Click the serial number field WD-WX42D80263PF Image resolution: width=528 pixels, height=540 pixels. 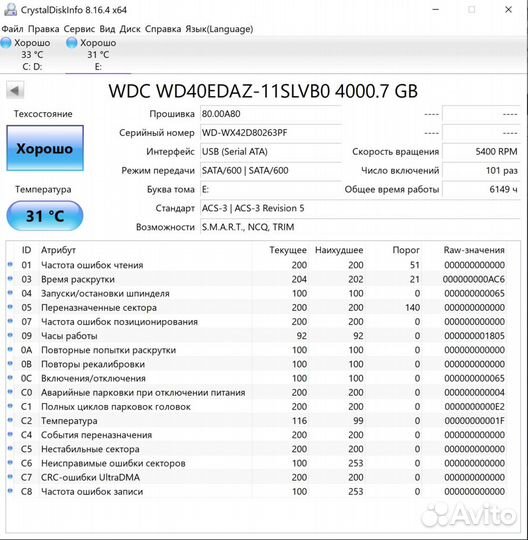(271, 133)
